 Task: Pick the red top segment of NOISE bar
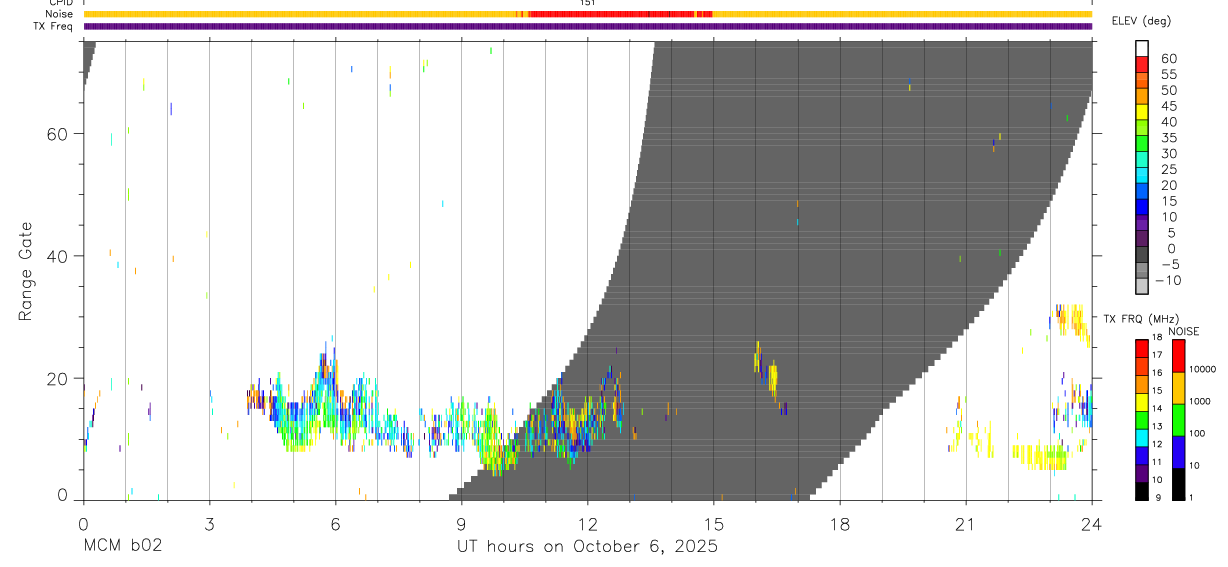(1178, 356)
